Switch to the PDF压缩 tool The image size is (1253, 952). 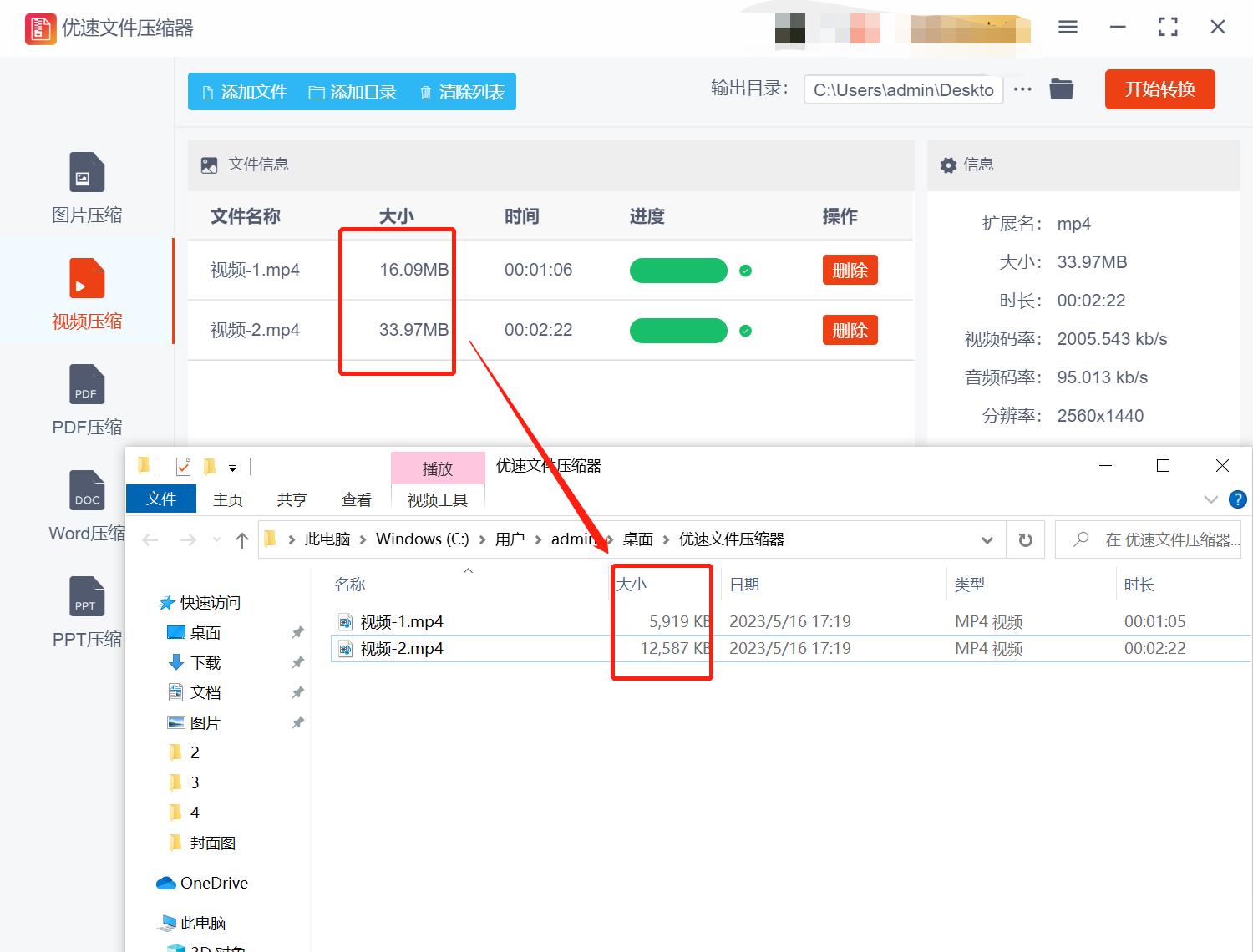click(x=86, y=401)
